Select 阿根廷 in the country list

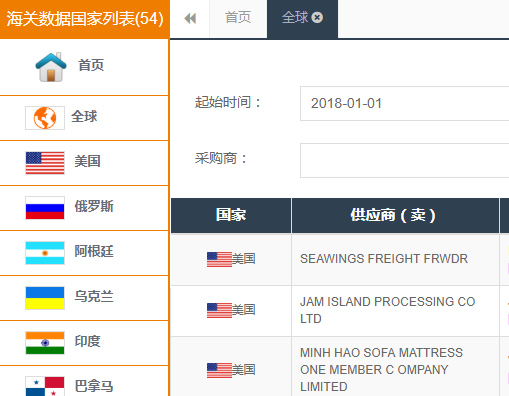[84, 253]
